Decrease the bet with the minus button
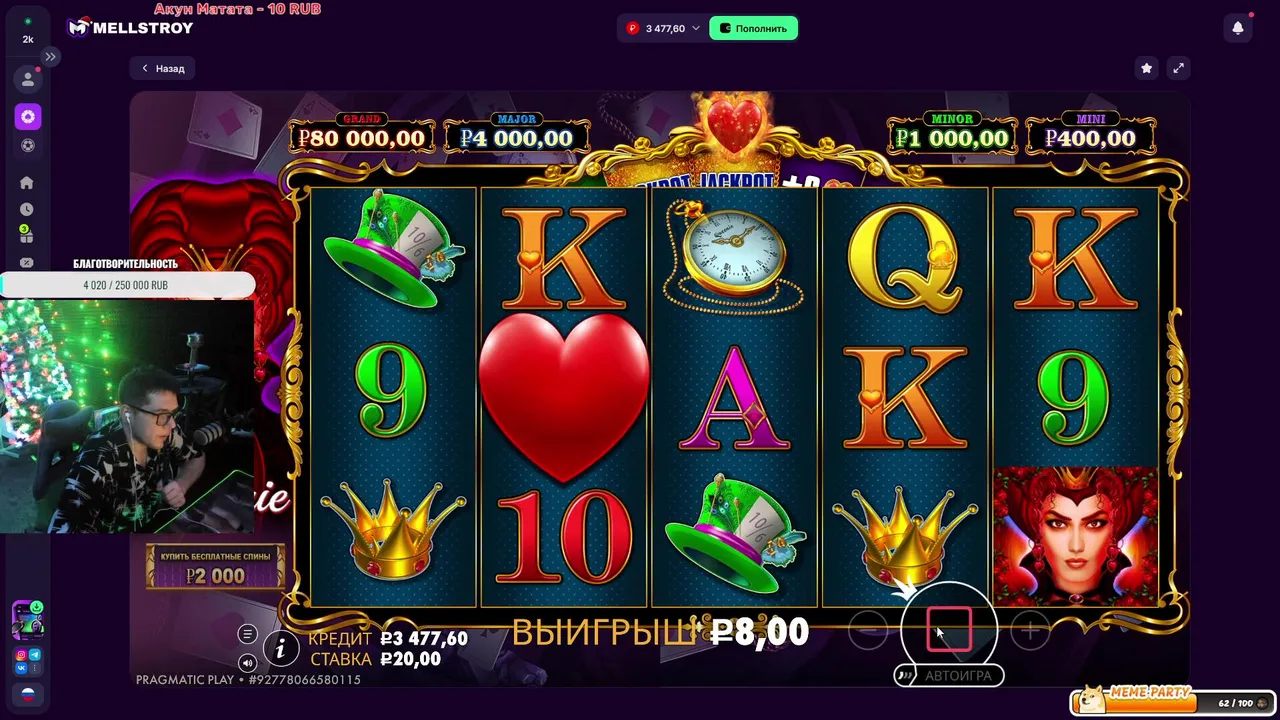 867,630
